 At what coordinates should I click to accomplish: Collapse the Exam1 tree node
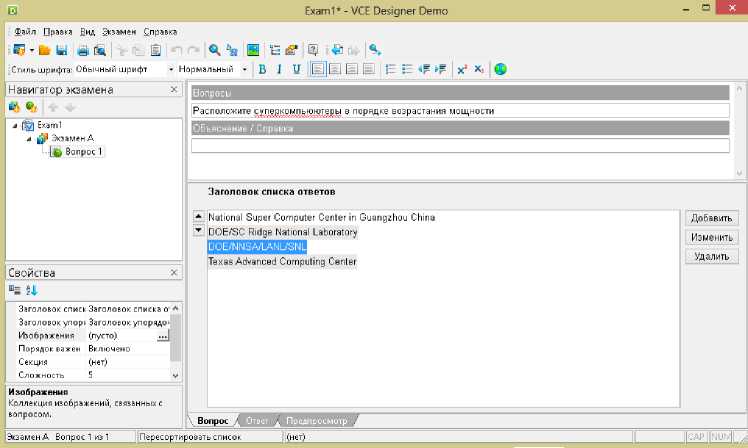click(x=15, y=125)
